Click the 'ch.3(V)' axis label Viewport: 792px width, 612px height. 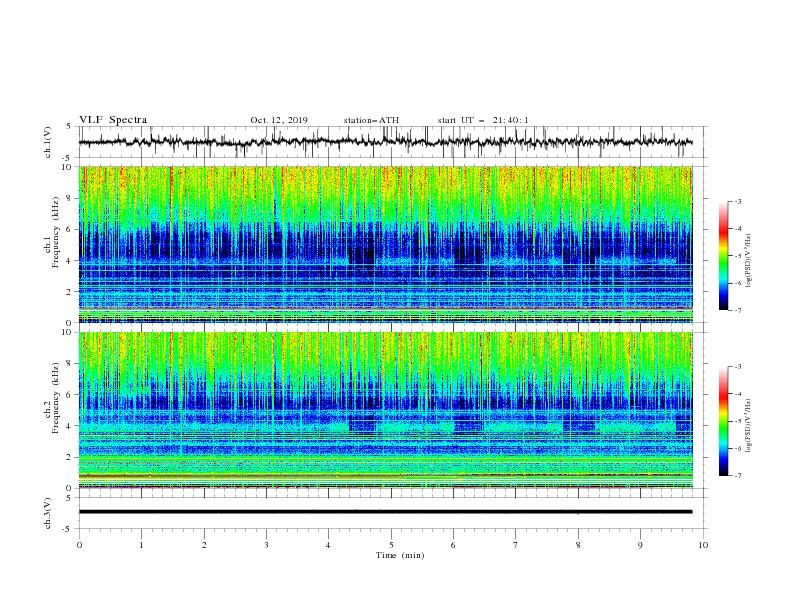tap(48, 513)
